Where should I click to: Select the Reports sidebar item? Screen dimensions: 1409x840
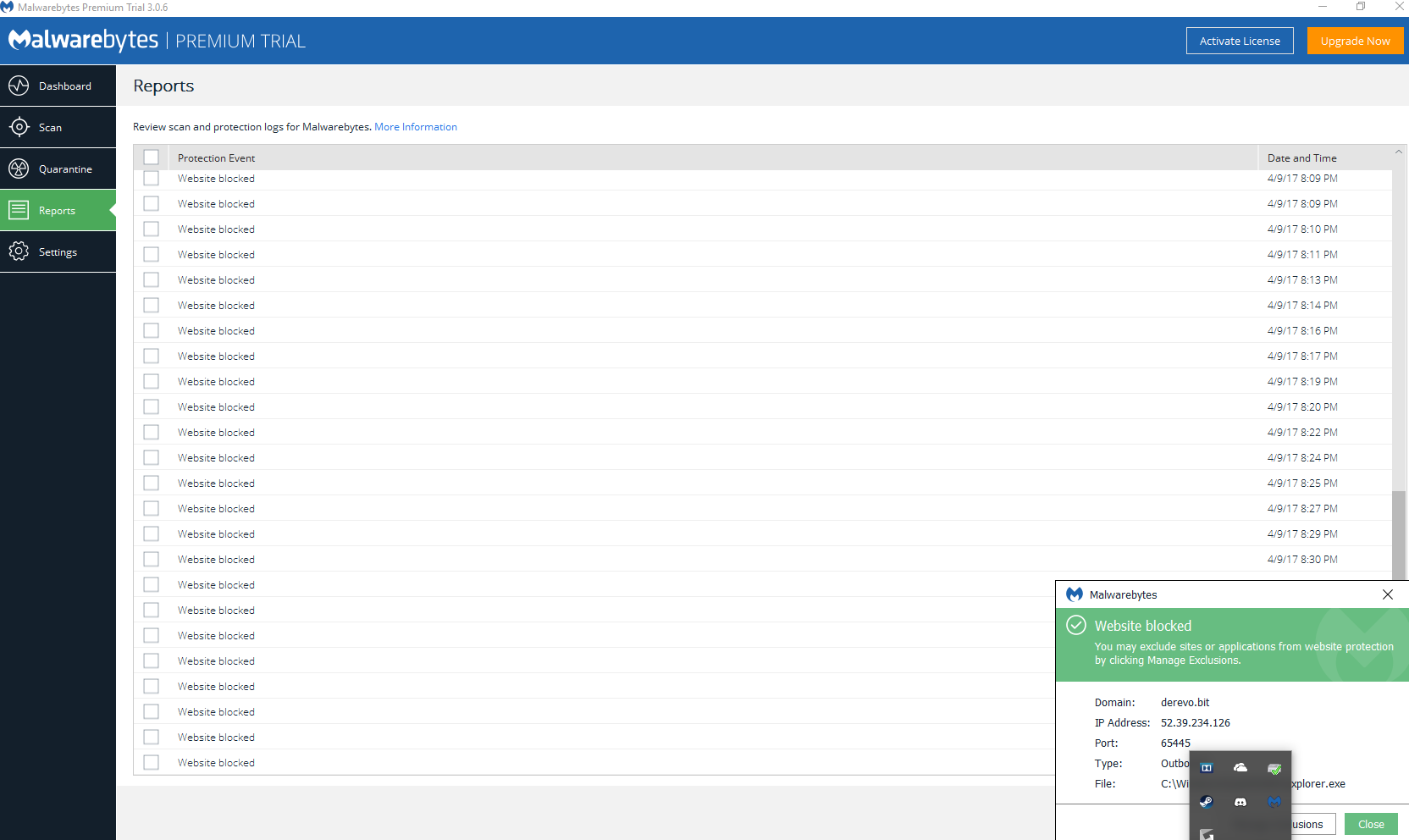point(58,210)
